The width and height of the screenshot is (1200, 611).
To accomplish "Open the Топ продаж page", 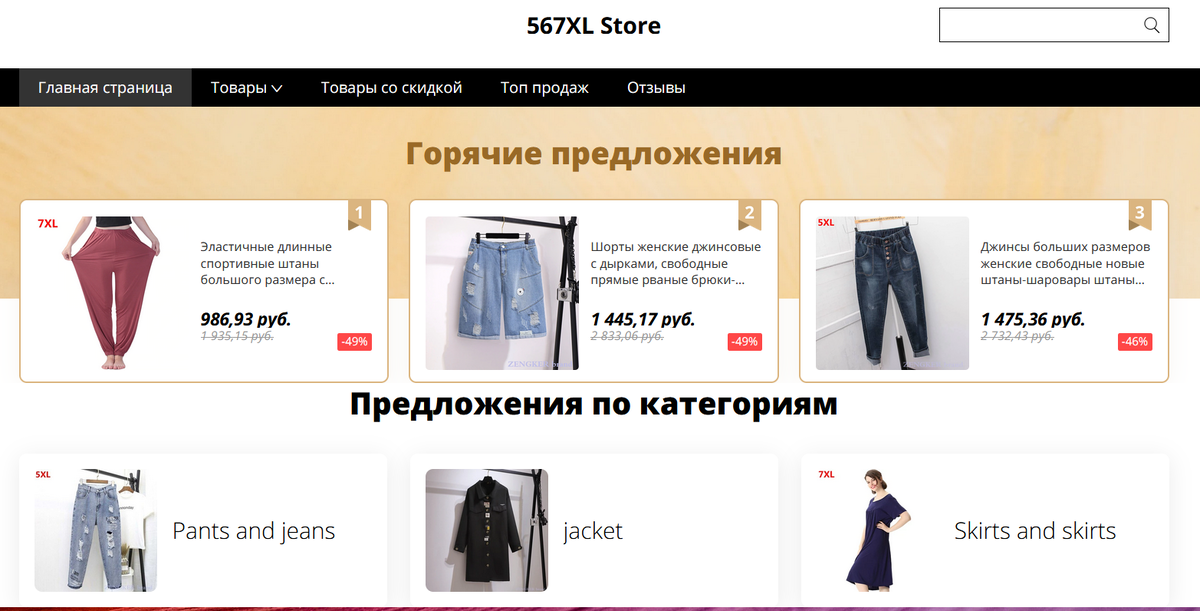I will 544,87.
